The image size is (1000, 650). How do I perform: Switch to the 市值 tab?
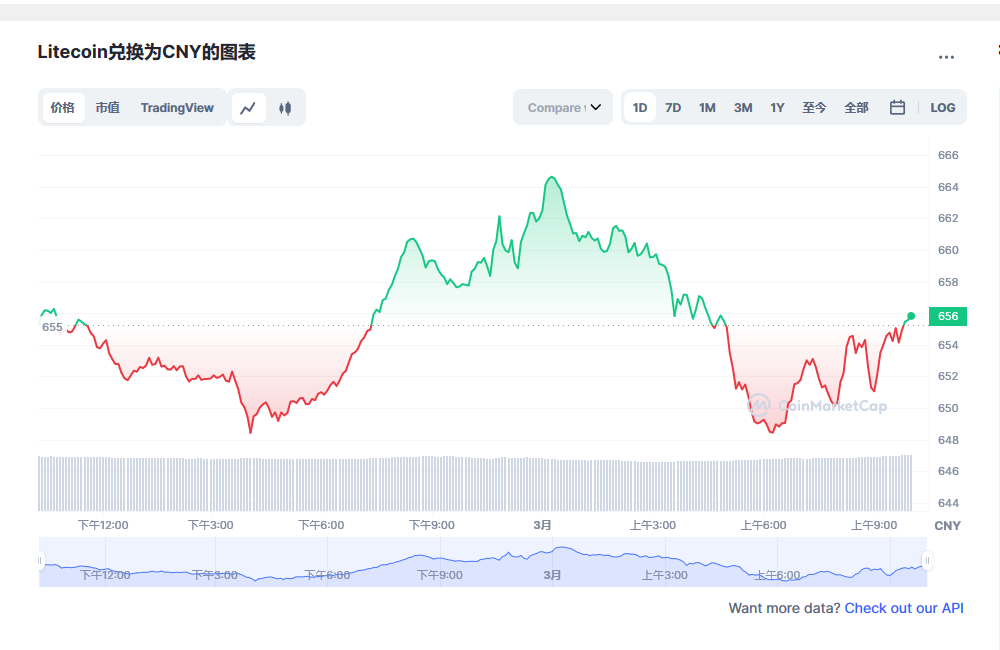pos(107,107)
